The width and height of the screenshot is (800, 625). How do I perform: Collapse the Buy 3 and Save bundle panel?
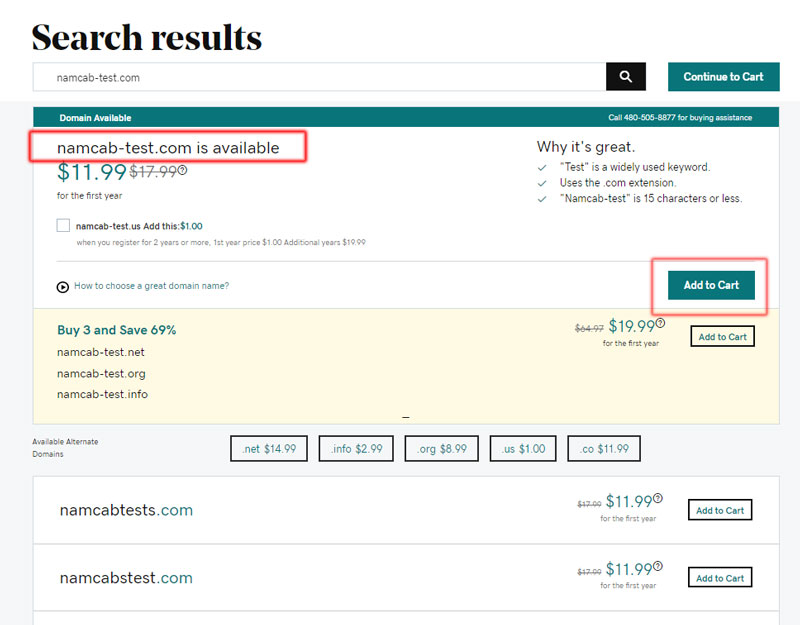pos(406,416)
